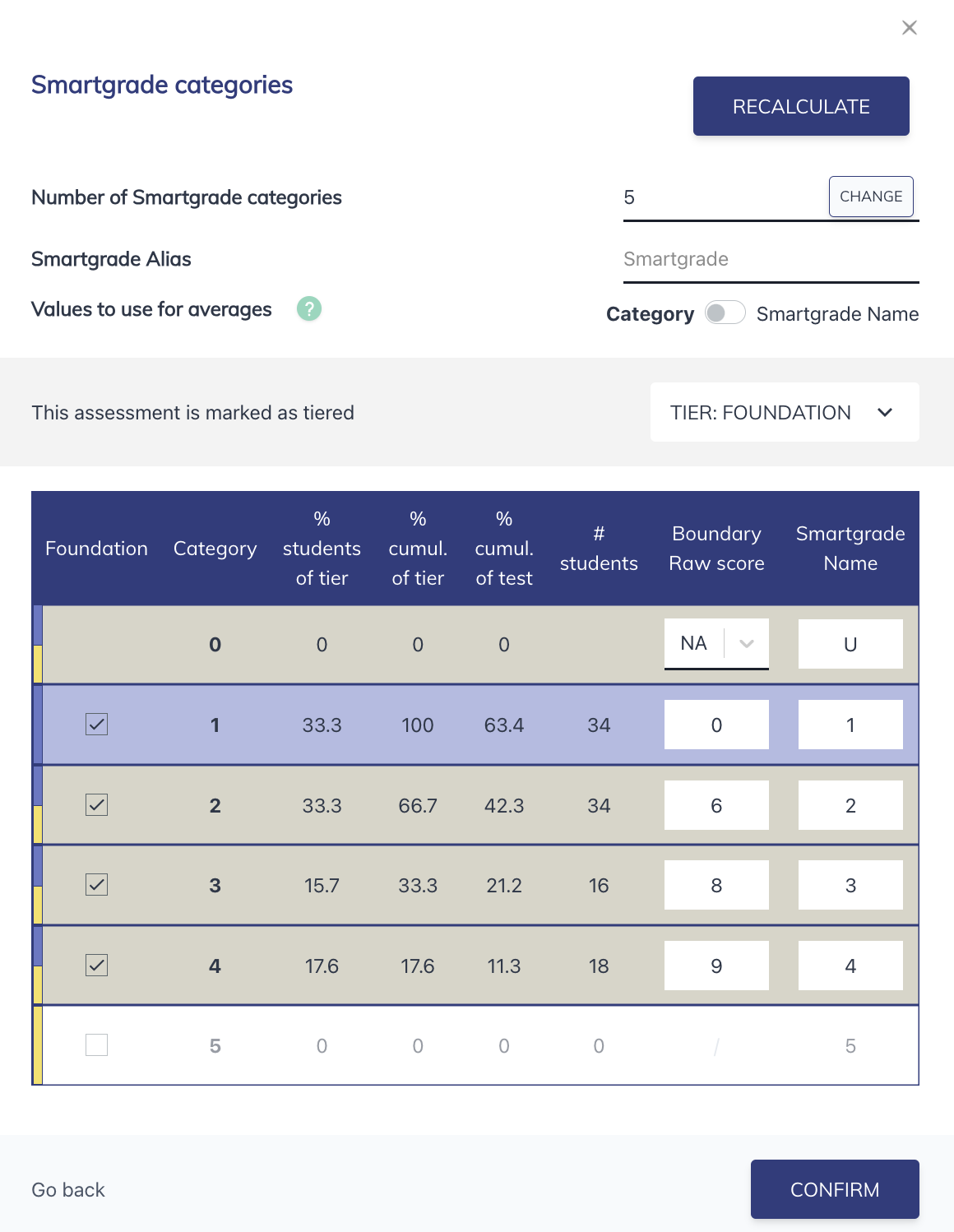The image size is (954, 1232).
Task: Click the CHANGE button beside category count
Action: pos(871,197)
